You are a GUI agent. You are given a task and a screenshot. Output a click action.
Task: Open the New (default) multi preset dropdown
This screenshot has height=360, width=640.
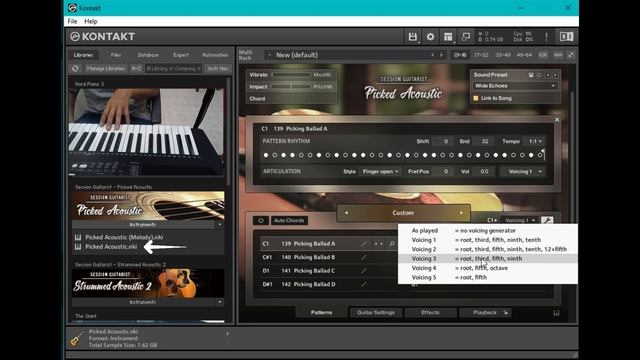(353, 55)
